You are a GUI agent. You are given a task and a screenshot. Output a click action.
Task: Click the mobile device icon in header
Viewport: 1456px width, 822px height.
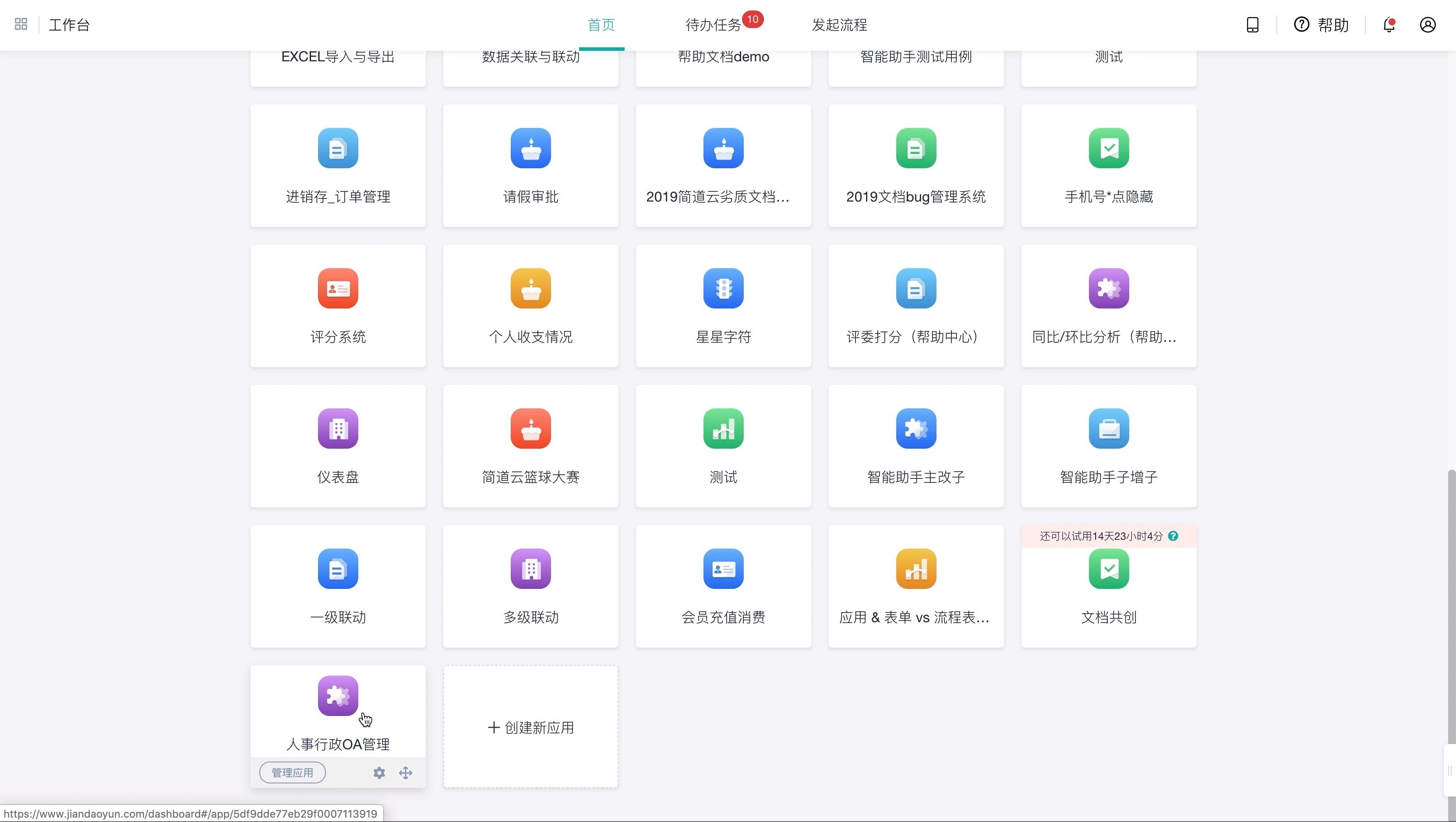tap(1252, 25)
